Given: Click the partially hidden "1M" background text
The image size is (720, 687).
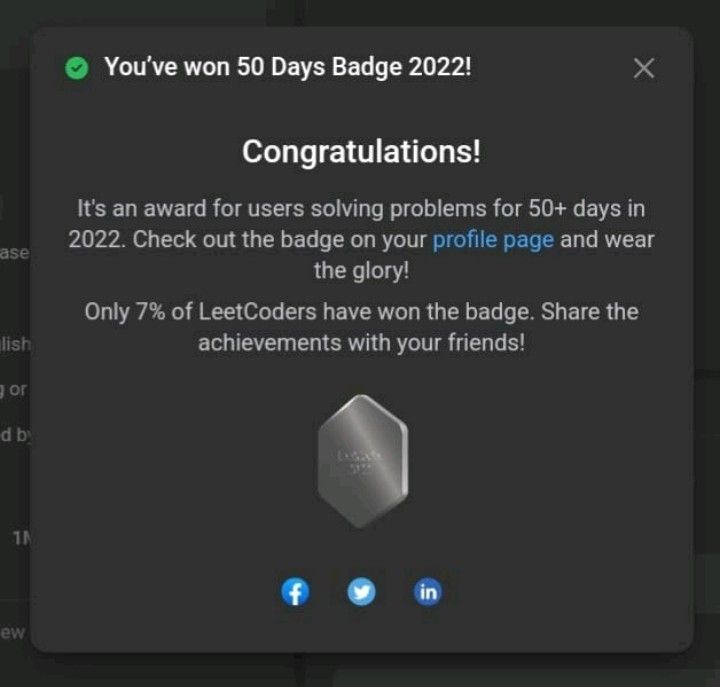Looking at the screenshot, I should coord(21,538).
